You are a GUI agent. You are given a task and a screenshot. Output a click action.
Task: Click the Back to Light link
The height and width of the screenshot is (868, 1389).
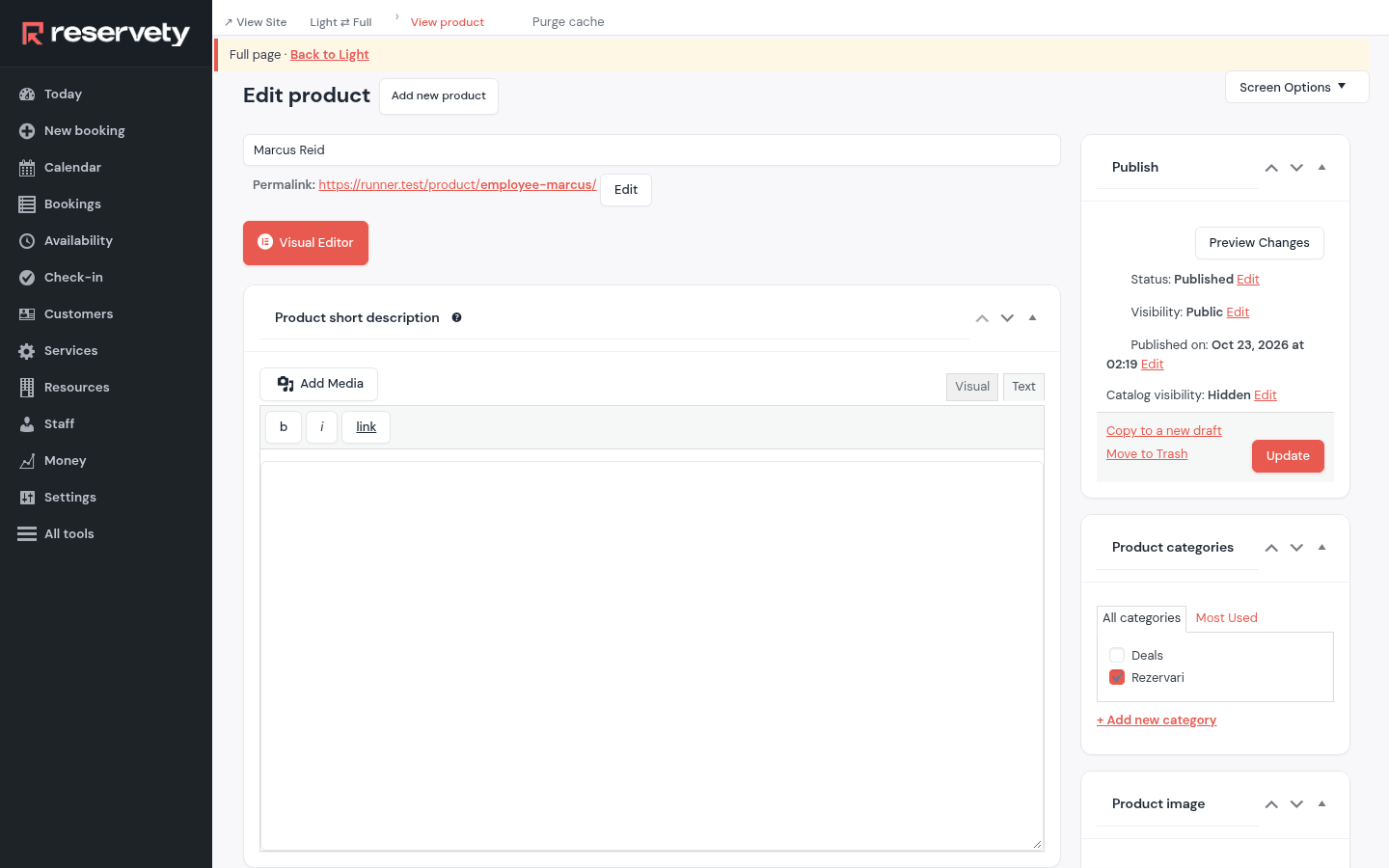pyautogui.click(x=330, y=55)
